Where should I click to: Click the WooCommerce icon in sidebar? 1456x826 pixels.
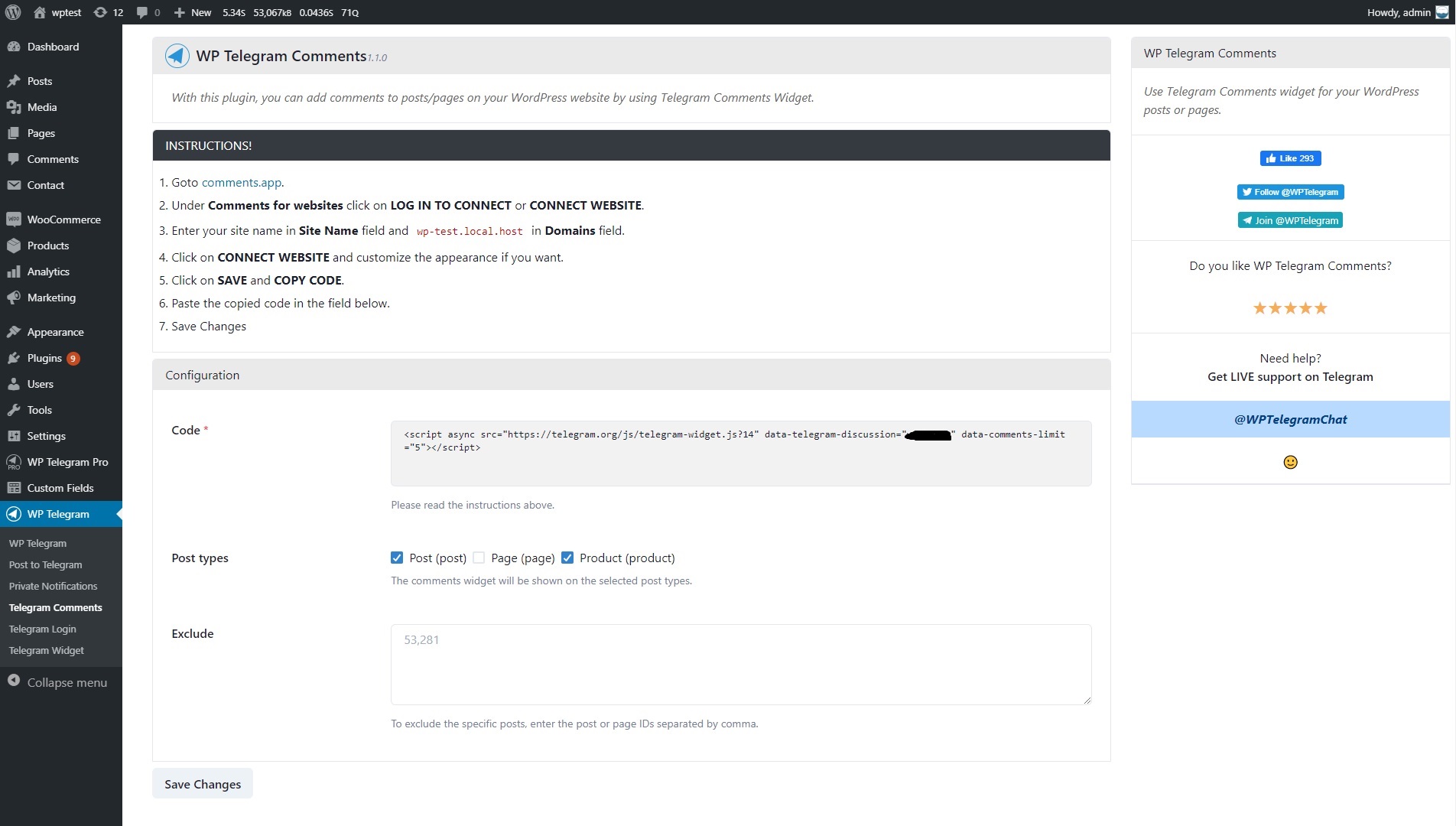click(x=14, y=220)
